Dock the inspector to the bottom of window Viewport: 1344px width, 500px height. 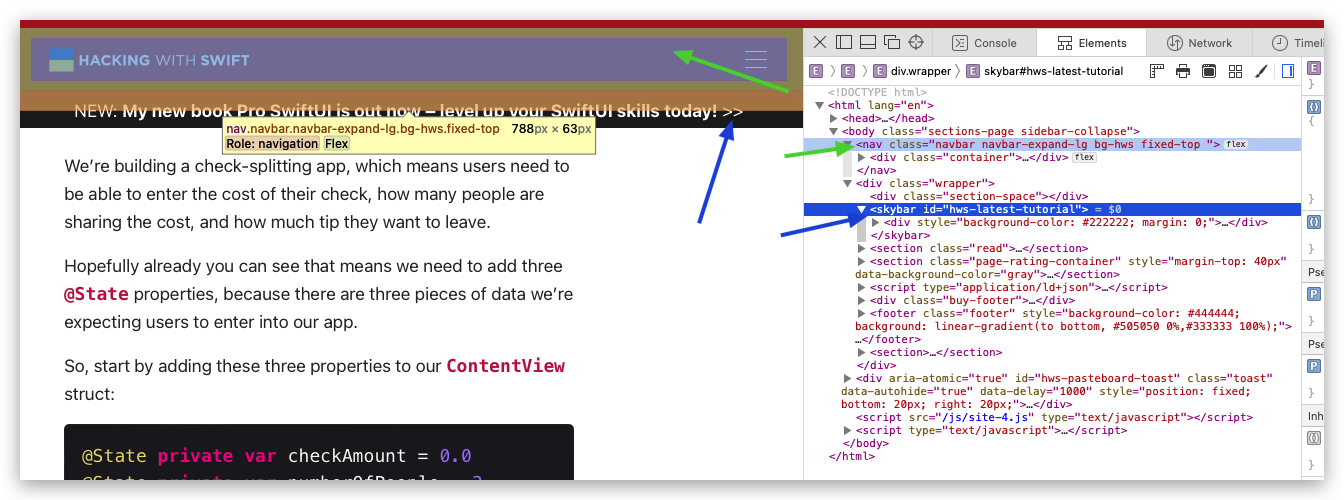pyautogui.click(x=867, y=42)
